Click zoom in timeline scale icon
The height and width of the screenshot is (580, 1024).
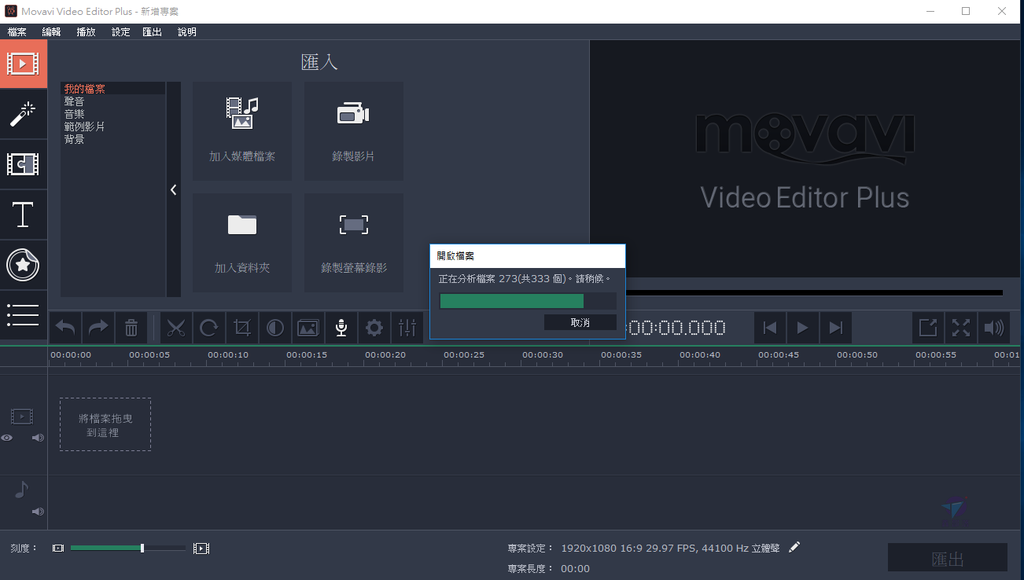[x=201, y=549]
